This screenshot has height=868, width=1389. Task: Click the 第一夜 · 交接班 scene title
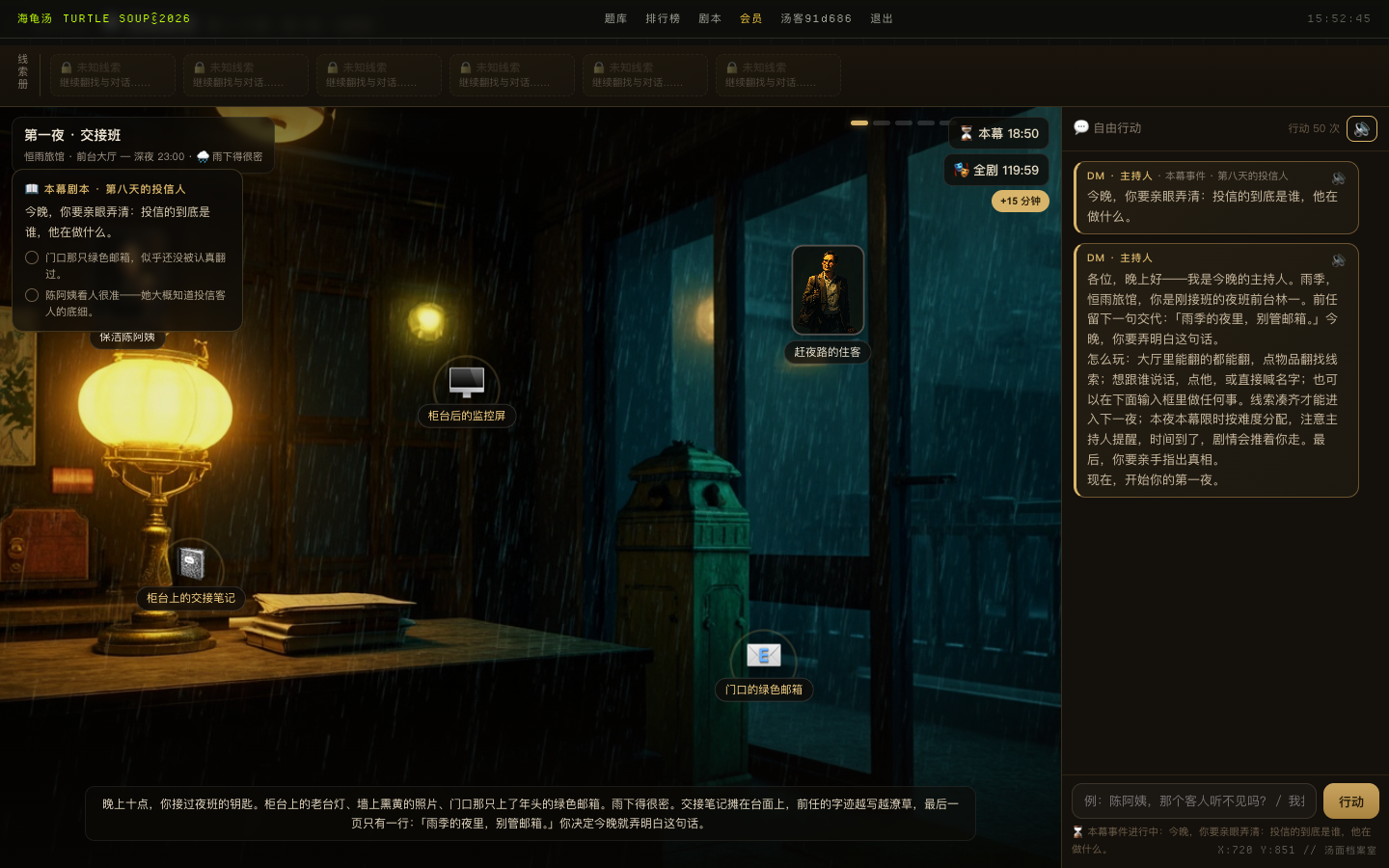(72, 135)
